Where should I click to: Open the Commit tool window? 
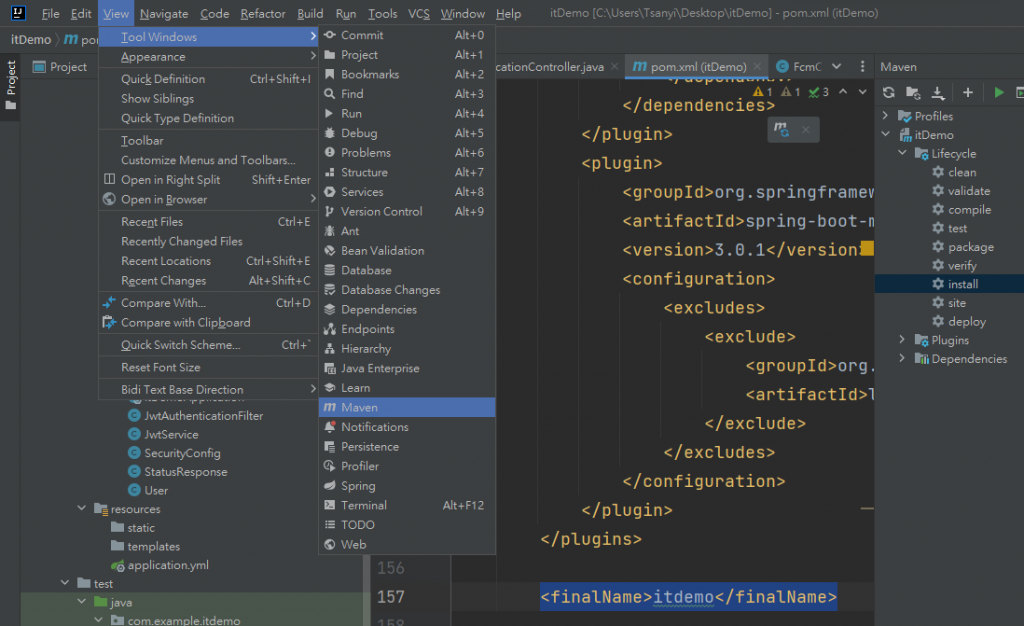(406, 35)
